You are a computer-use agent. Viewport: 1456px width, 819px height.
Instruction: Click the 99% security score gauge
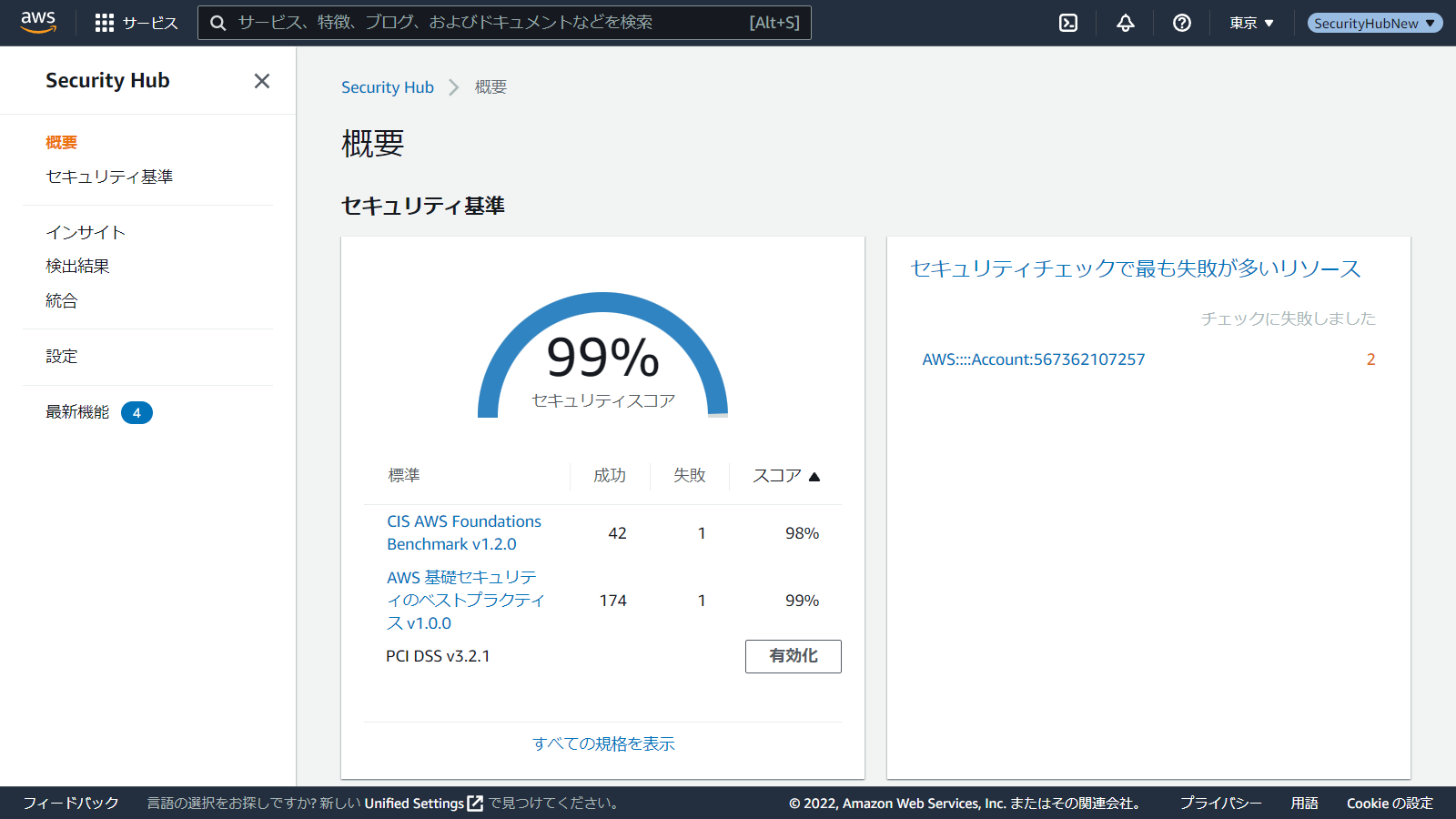(602, 359)
